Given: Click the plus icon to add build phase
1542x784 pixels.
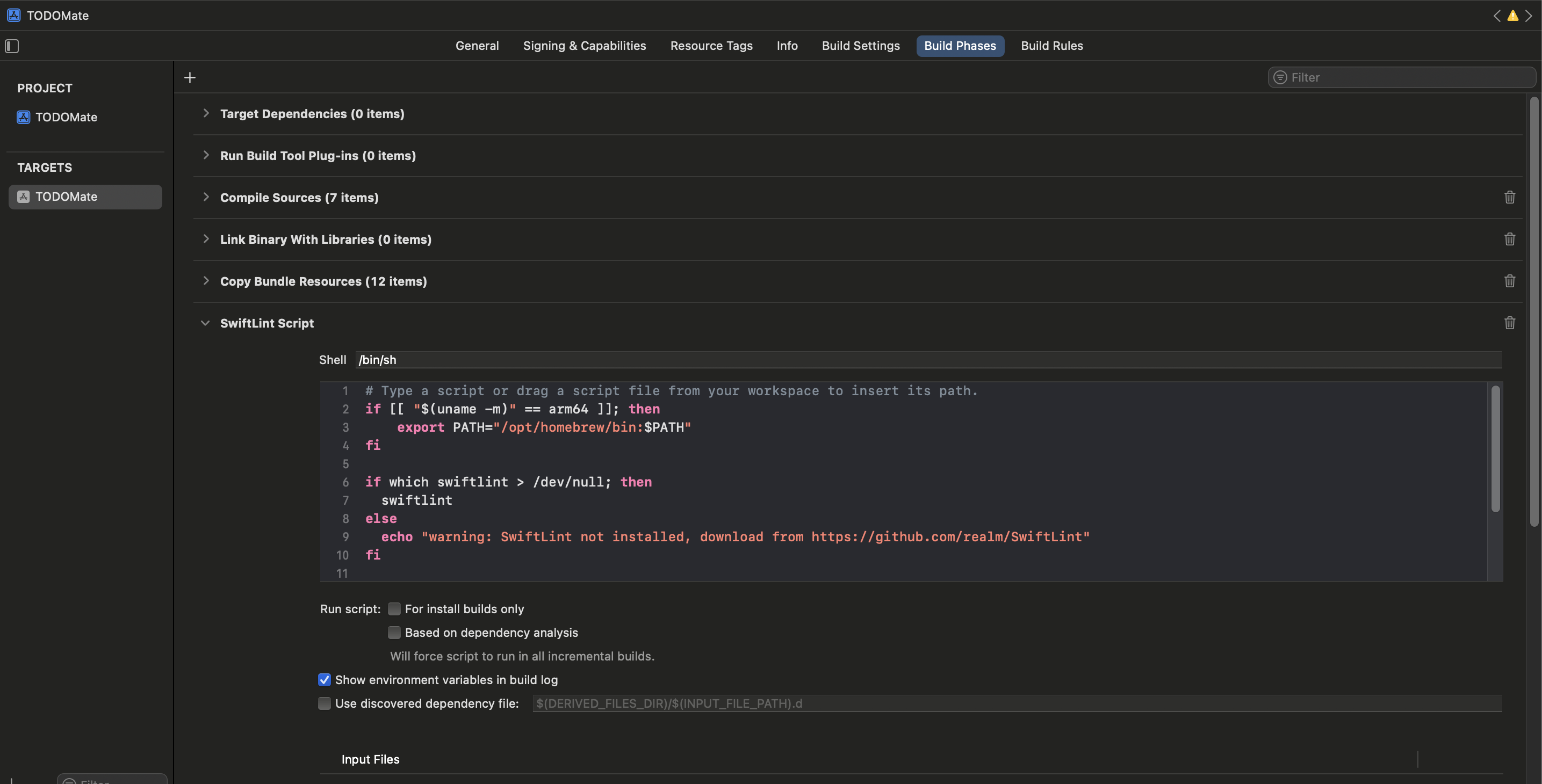Looking at the screenshot, I should [190, 78].
